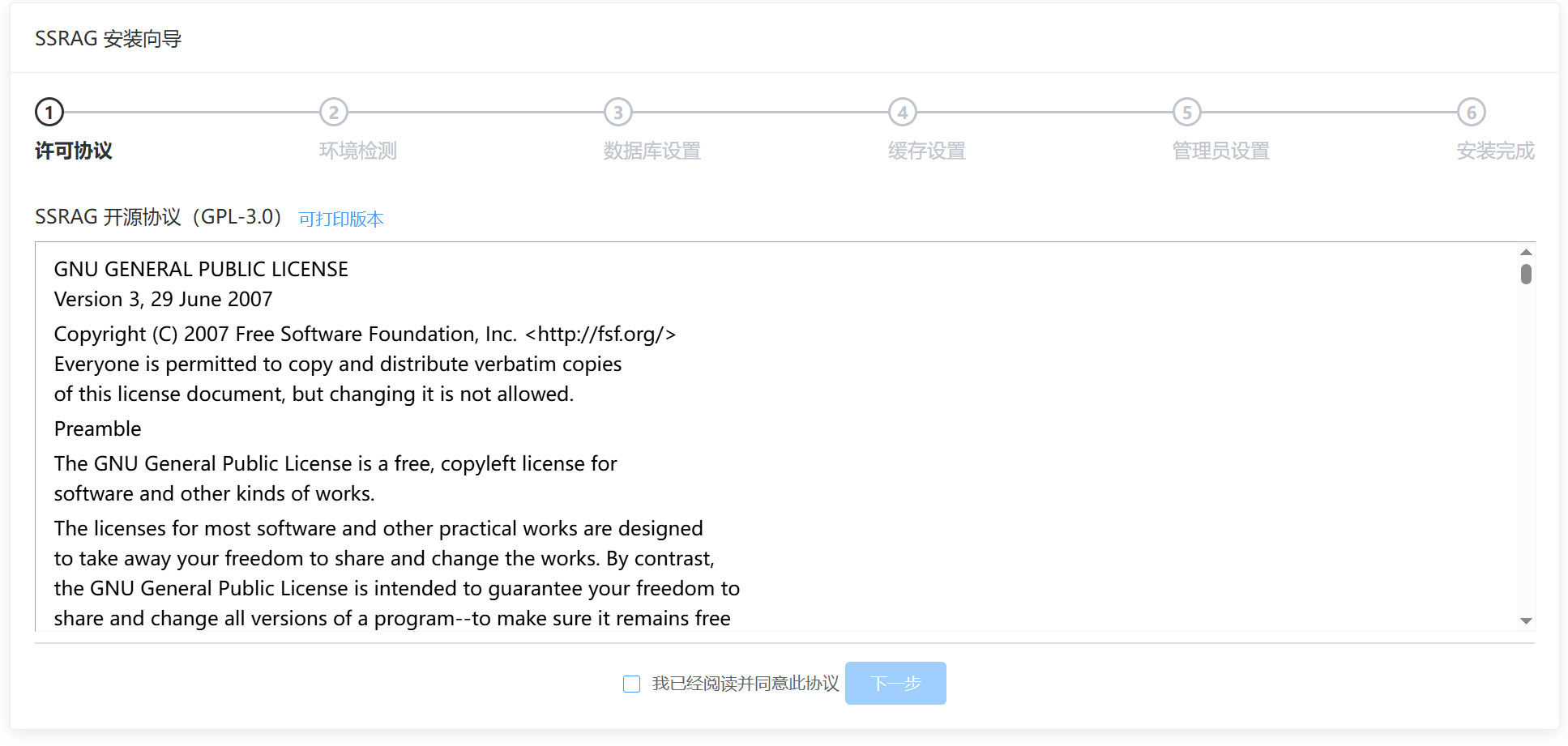Click step 5 circle icon
1568x746 pixels.
click(x=1187, y=113)
